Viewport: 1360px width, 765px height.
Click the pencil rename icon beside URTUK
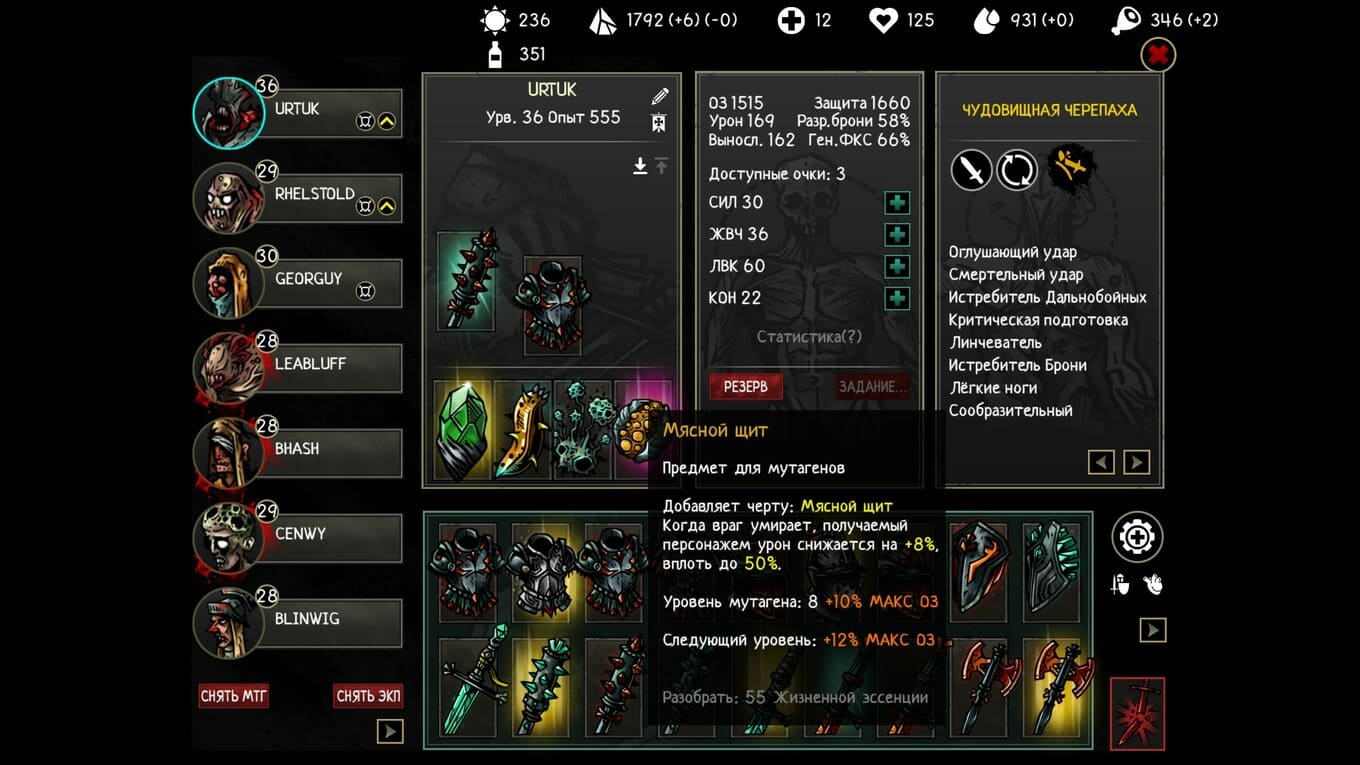659,97
